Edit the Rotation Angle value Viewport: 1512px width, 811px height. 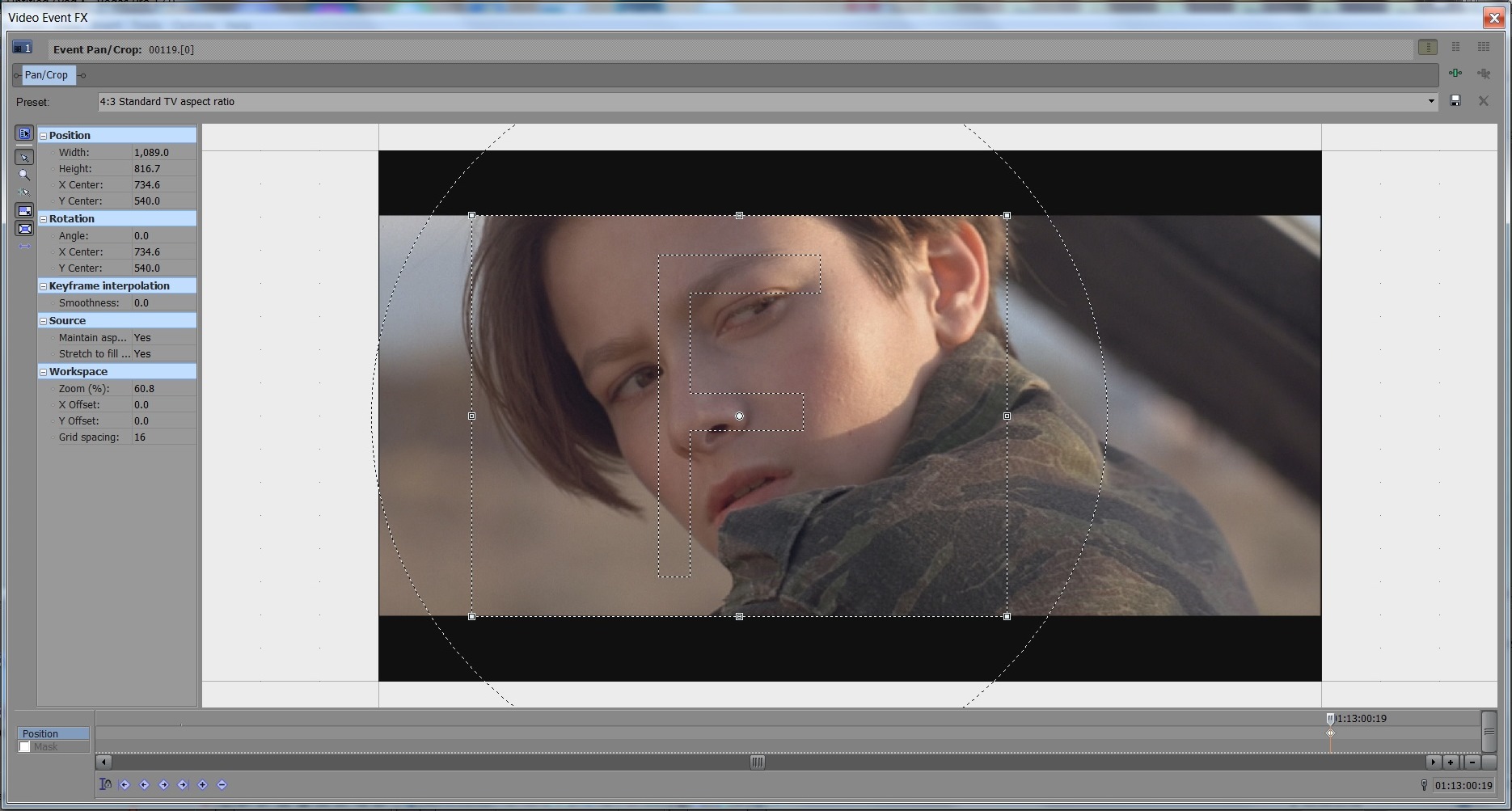[x=163, y=235]
